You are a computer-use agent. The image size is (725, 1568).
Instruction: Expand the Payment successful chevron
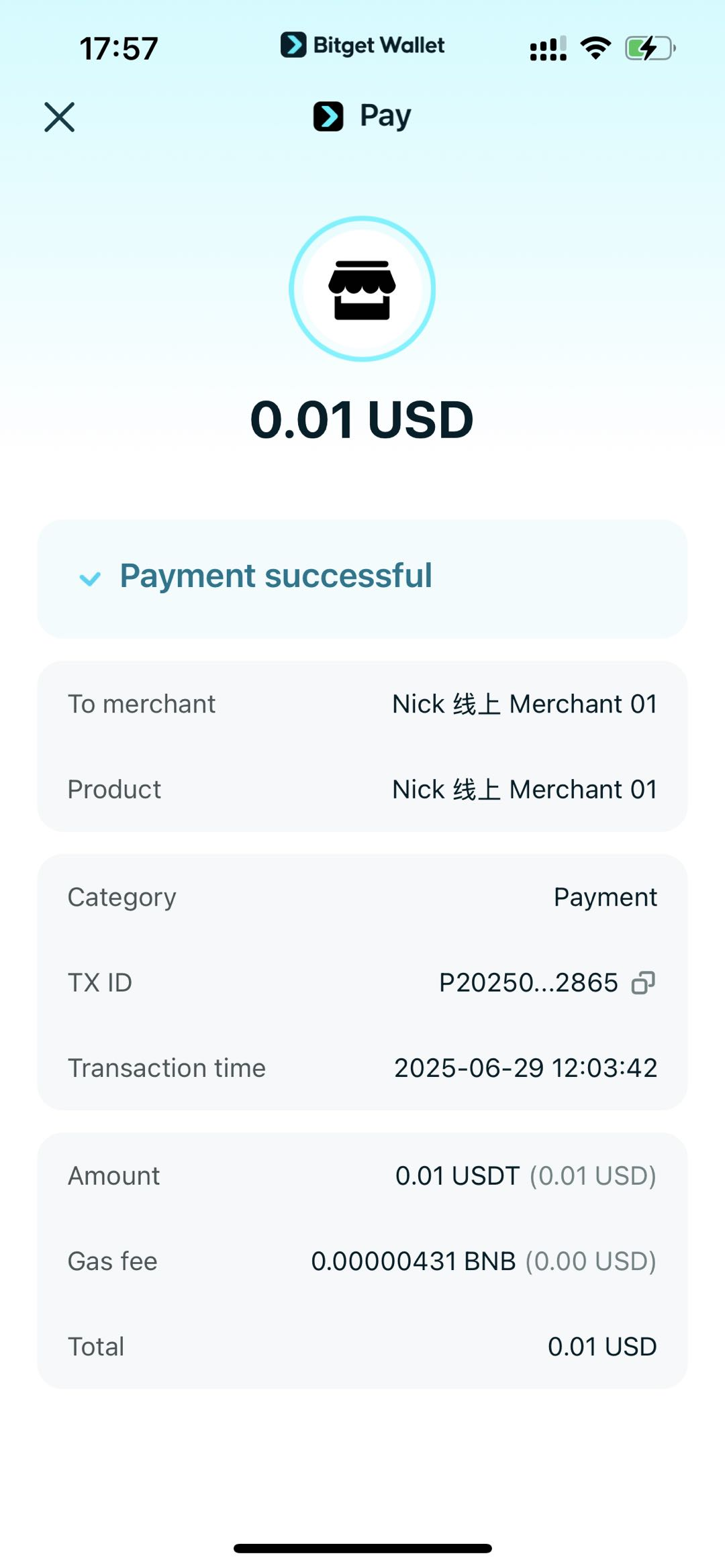[x=90, y=578]
